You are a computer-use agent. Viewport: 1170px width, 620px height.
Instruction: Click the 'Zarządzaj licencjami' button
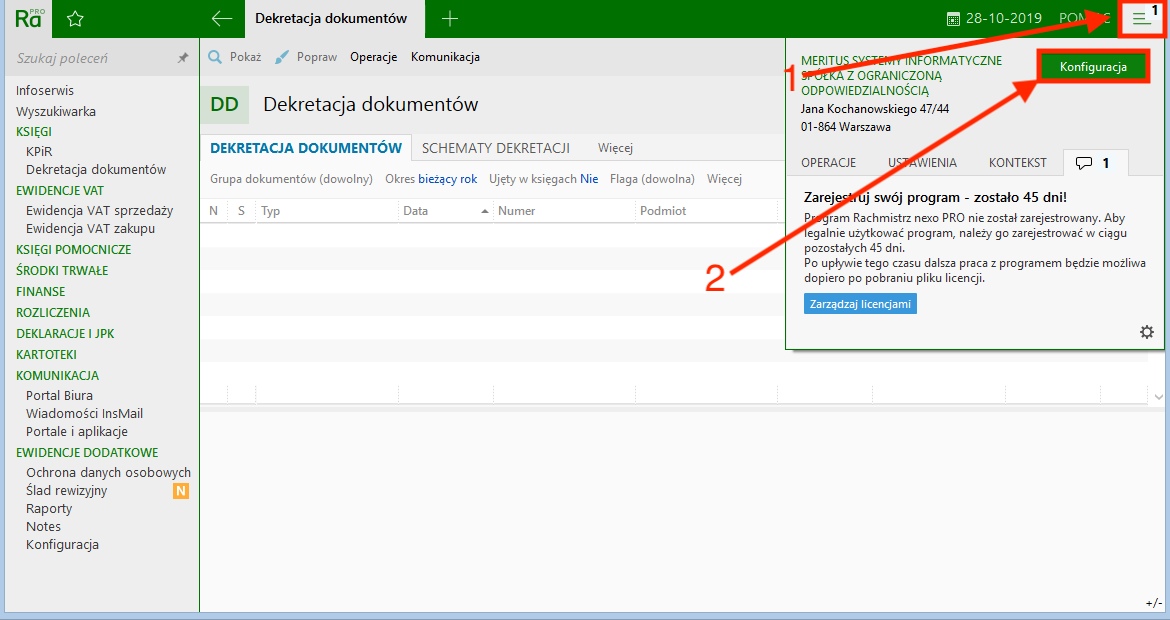[860, 304]
